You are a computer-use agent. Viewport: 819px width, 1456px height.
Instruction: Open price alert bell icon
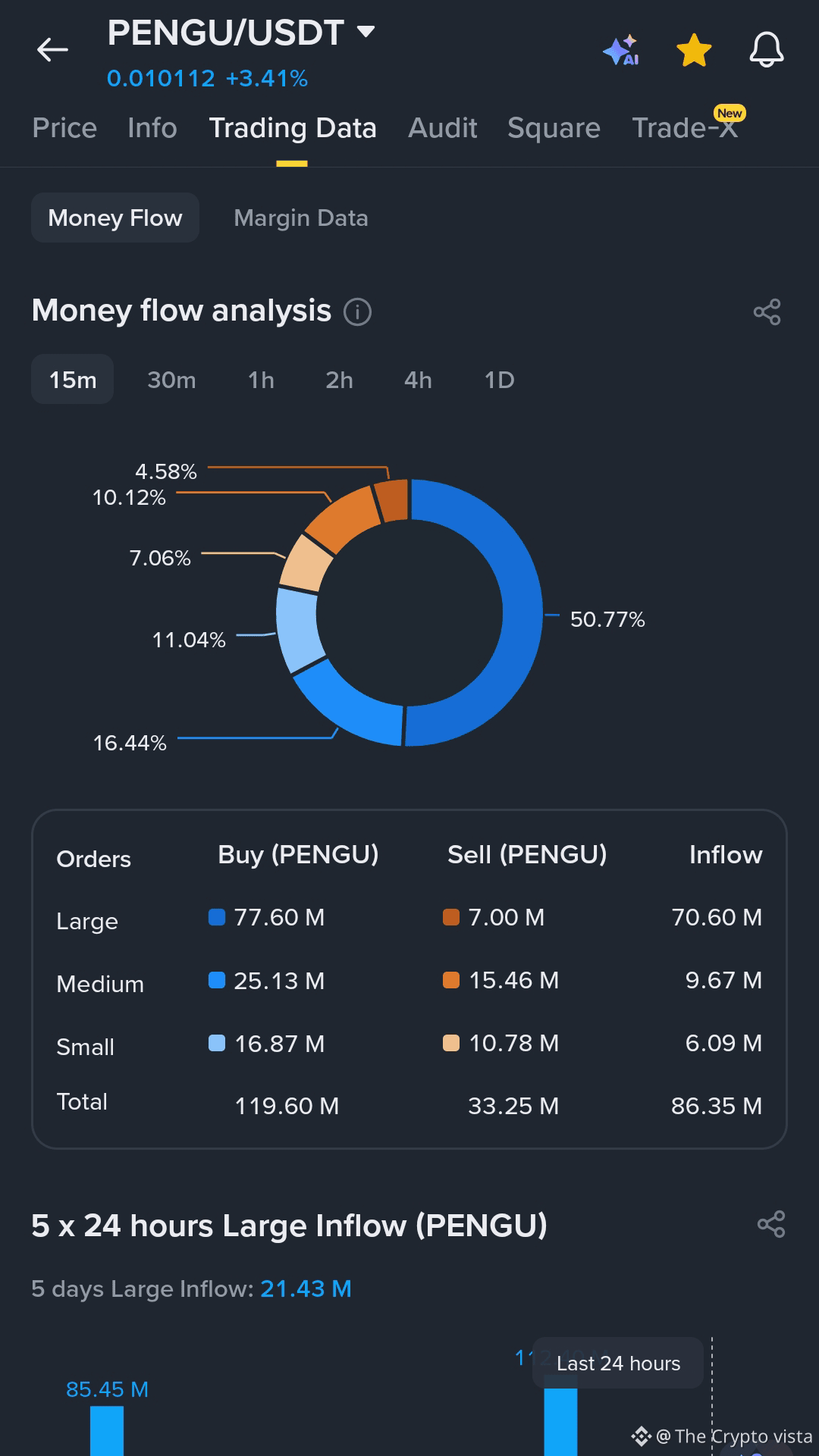coord(767,50)
